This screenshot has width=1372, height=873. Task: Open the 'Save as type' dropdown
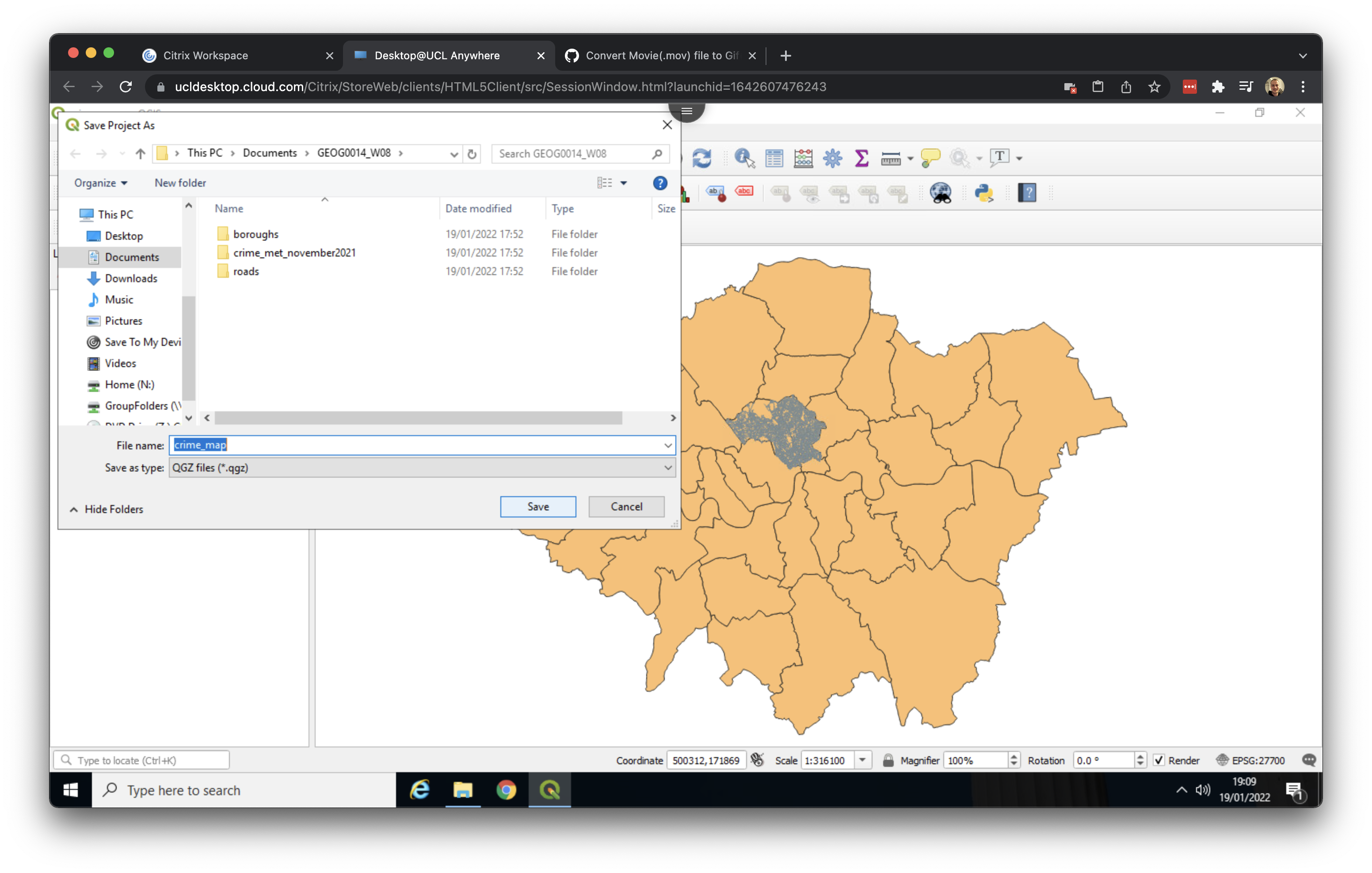pos(667,467)
